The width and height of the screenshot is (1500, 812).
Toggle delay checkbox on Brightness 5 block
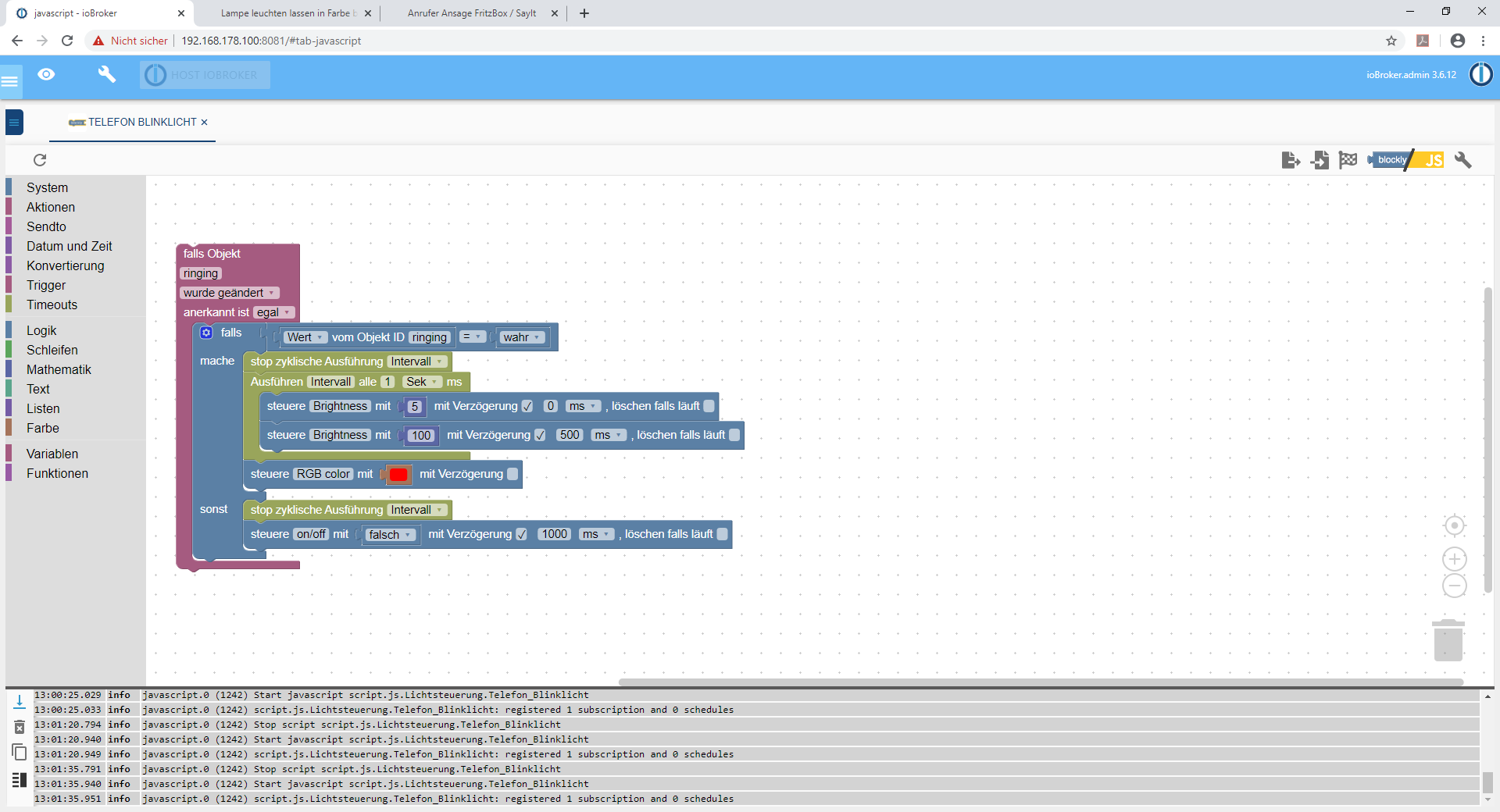pyautogui.click(x=527, y=406)
